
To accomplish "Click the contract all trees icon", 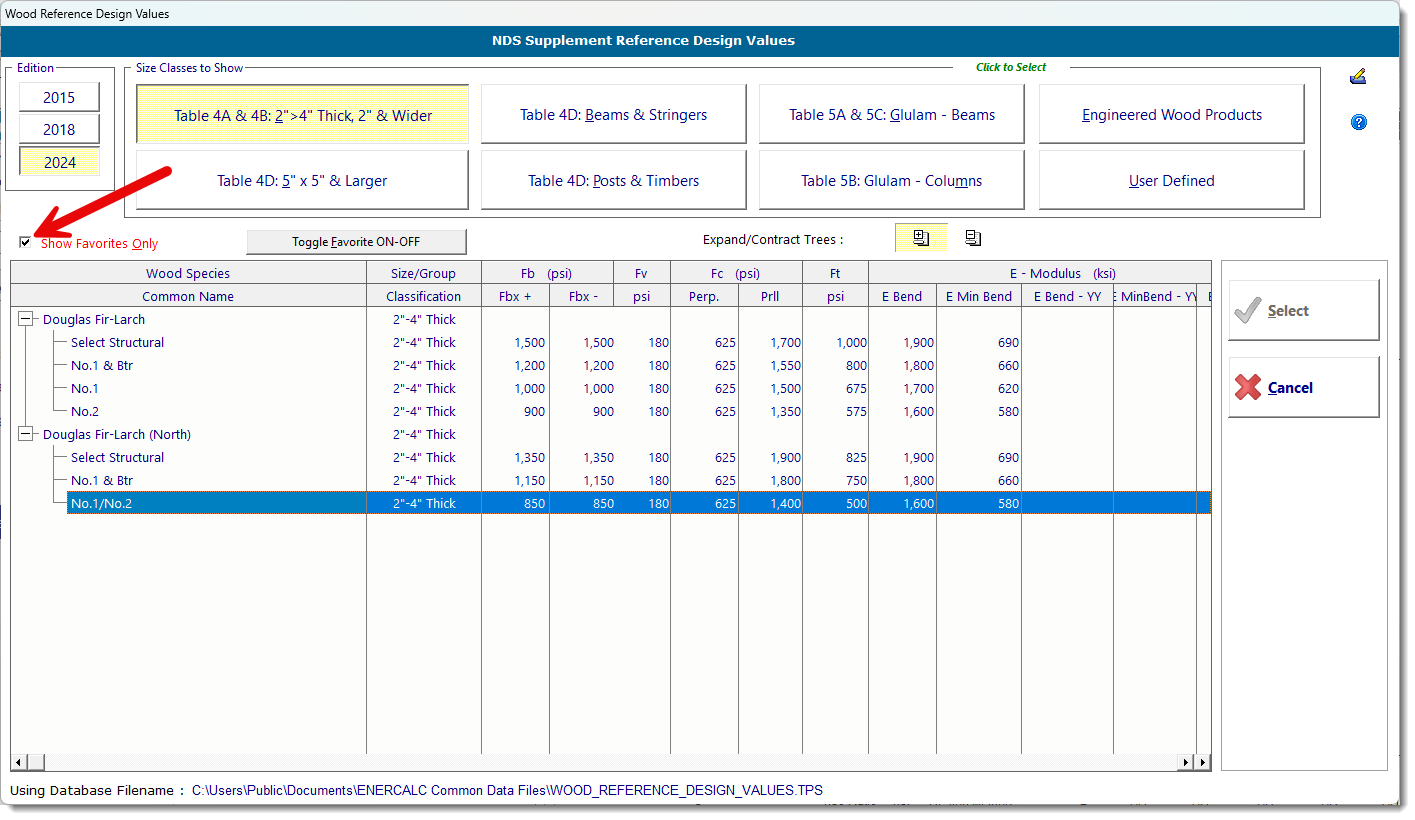I will (973, 238).
